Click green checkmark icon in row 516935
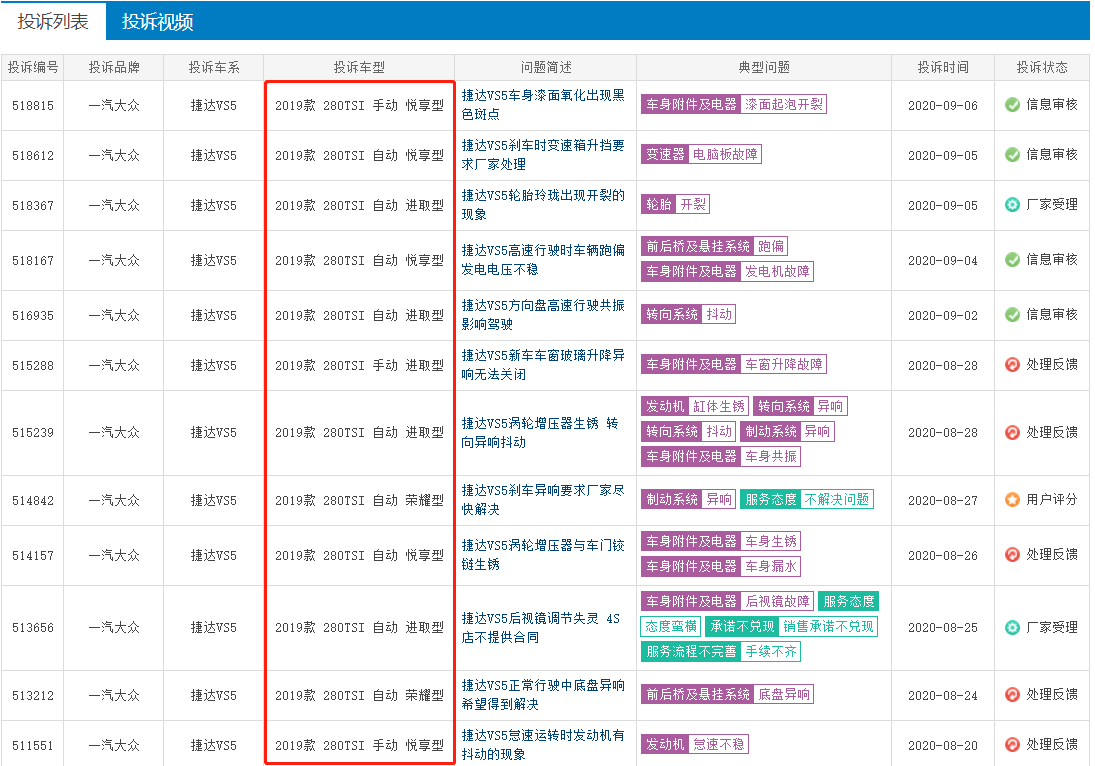Image resolution: width=1095 pixels, height=766 pixels. 1012,315
